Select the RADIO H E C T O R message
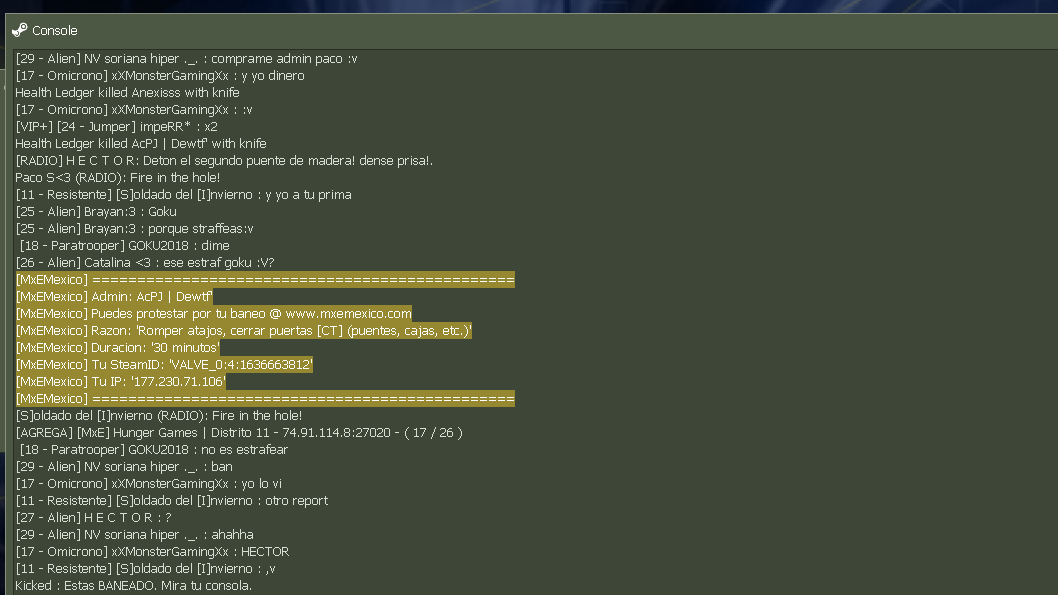 pos(224,161)
